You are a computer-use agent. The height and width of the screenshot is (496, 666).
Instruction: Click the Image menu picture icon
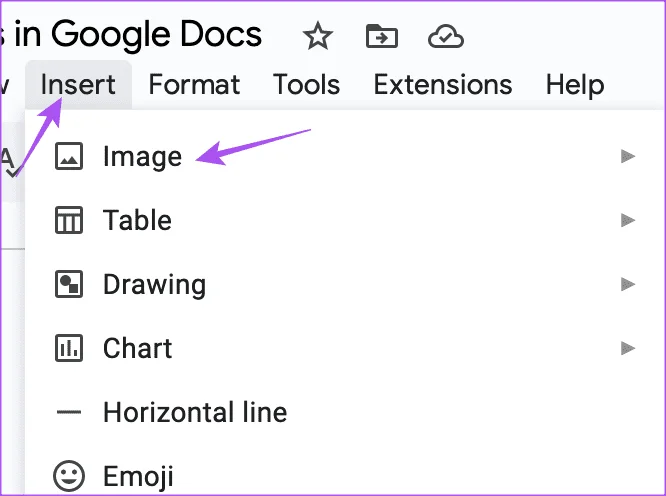69,156
